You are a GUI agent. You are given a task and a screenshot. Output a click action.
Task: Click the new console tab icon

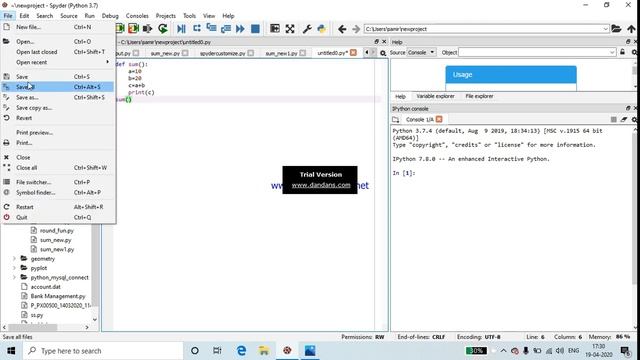click(x=396, y=119)
